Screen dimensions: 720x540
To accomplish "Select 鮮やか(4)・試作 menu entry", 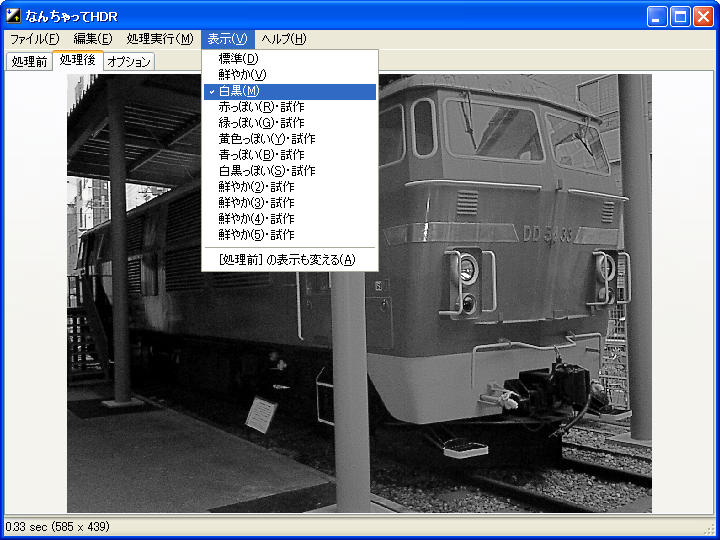I will (290, 219).
